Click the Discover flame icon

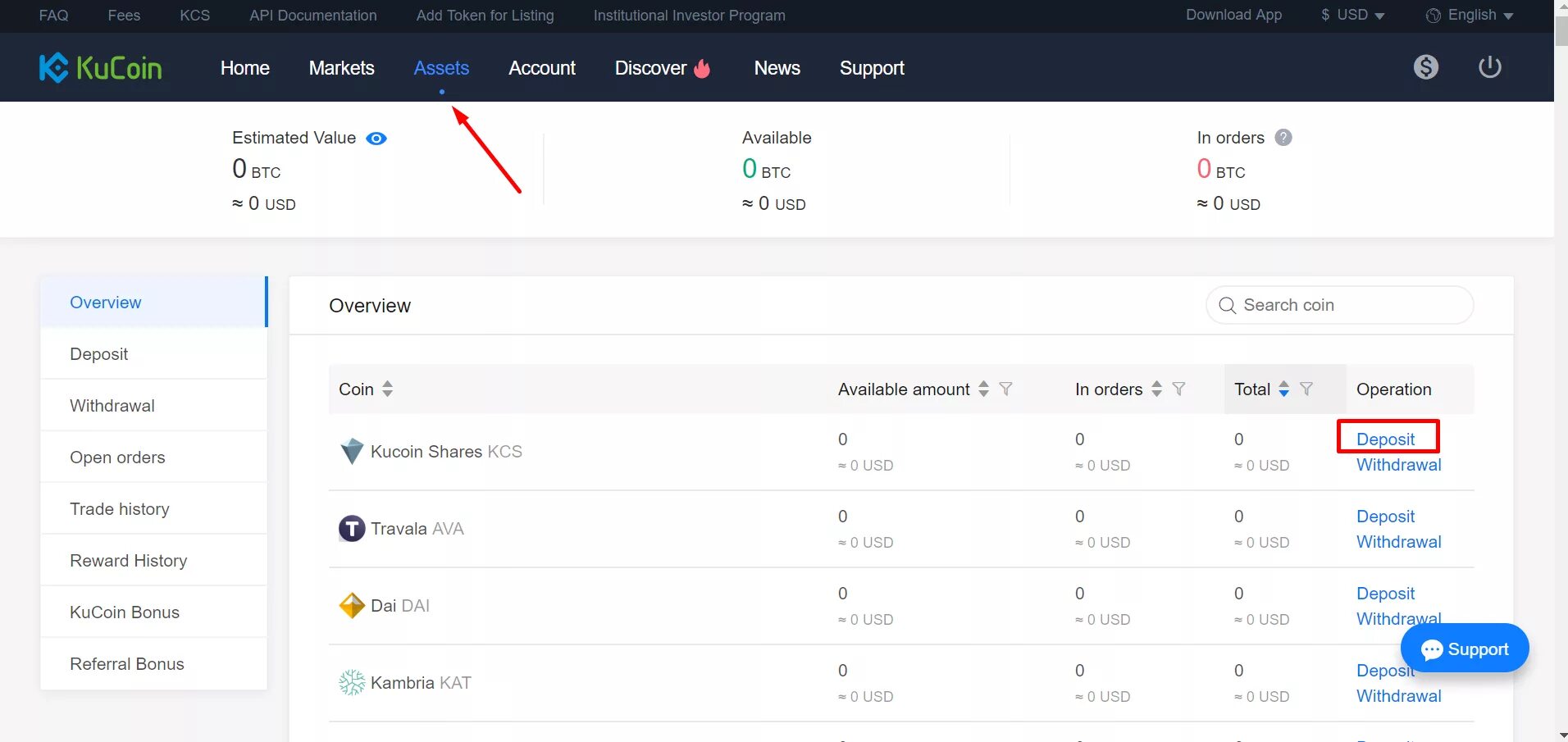click(x=702, y=68)
